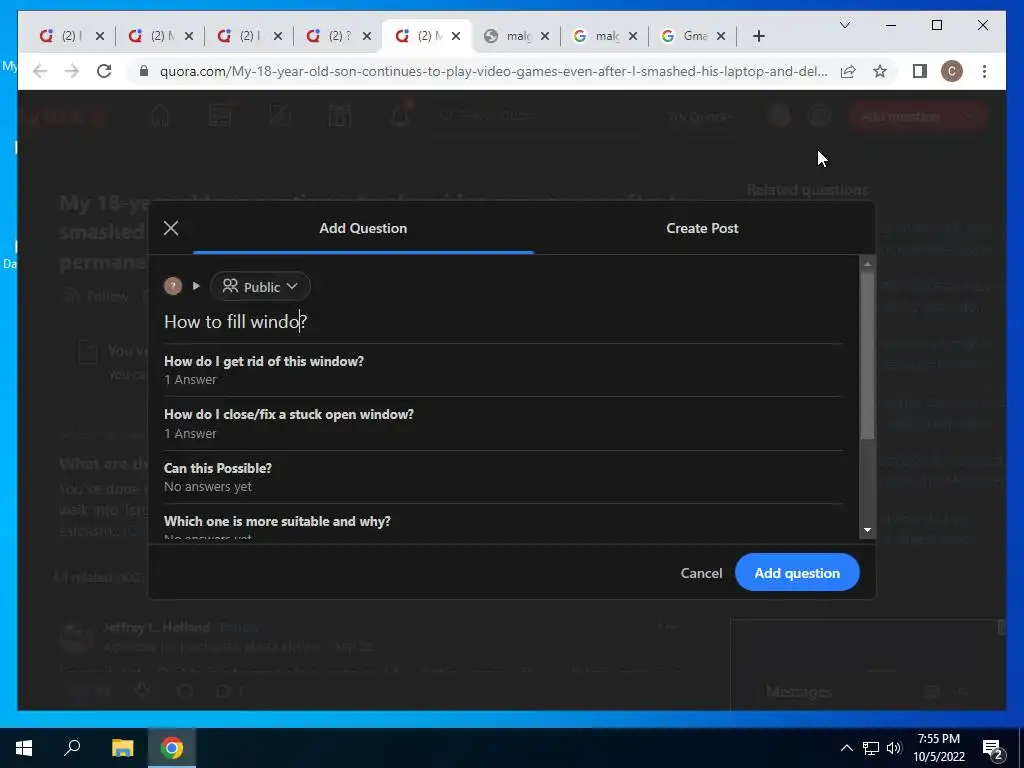Bookmark this page with the star icon

880,71
